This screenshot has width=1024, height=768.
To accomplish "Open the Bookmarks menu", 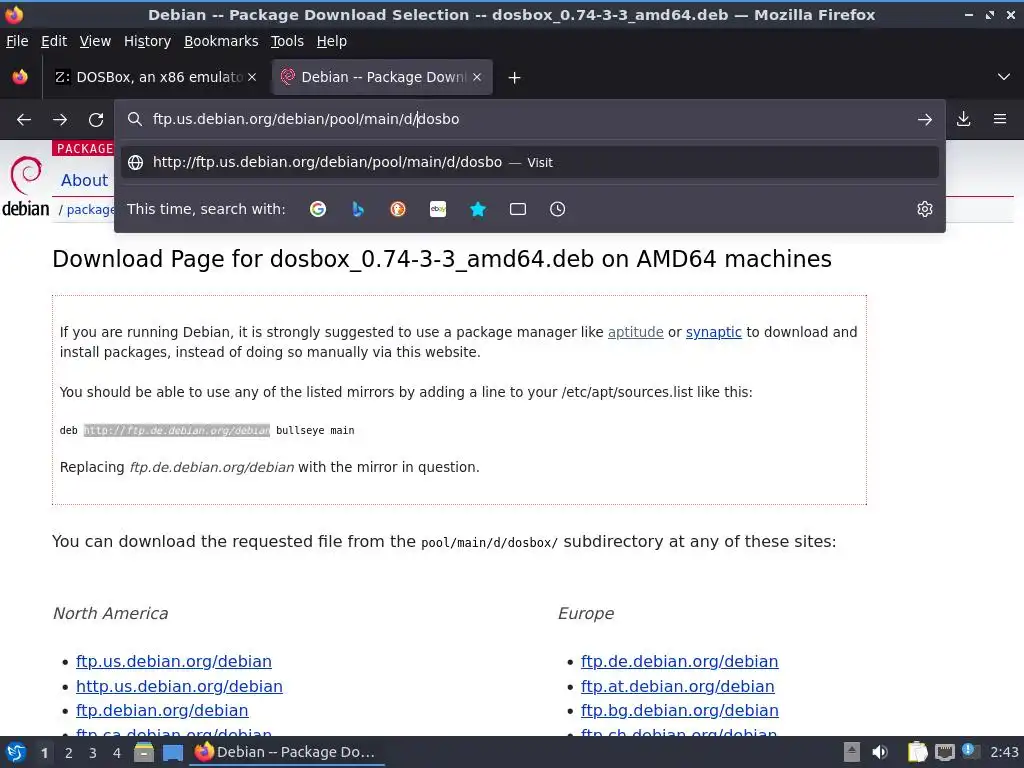I will coord(221,41).
